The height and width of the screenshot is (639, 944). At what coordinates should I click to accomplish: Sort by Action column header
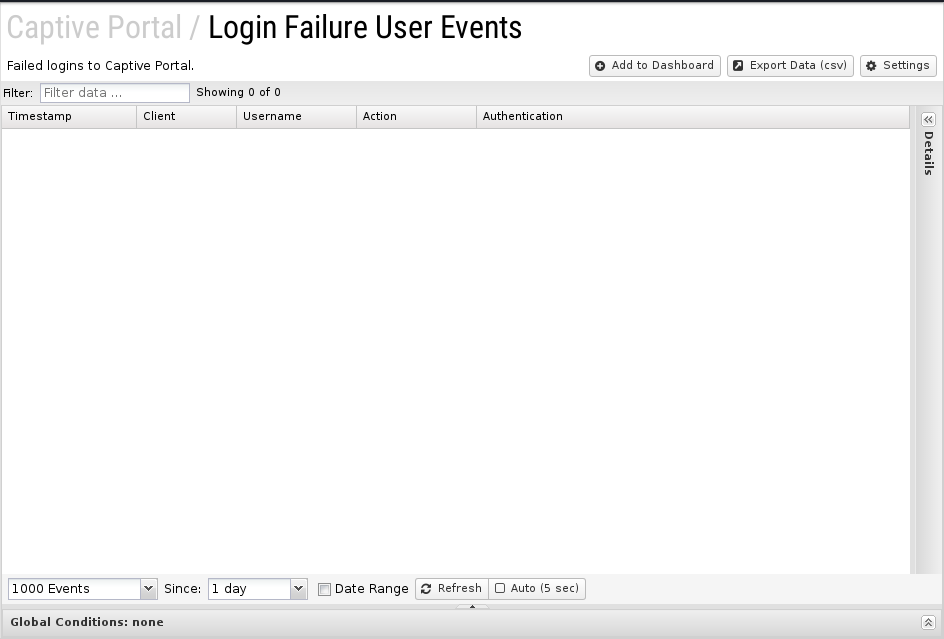(x=416, y=116)
